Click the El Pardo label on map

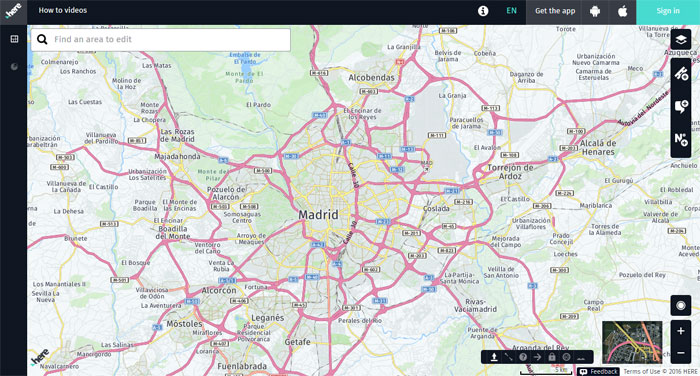coord(258,105)
